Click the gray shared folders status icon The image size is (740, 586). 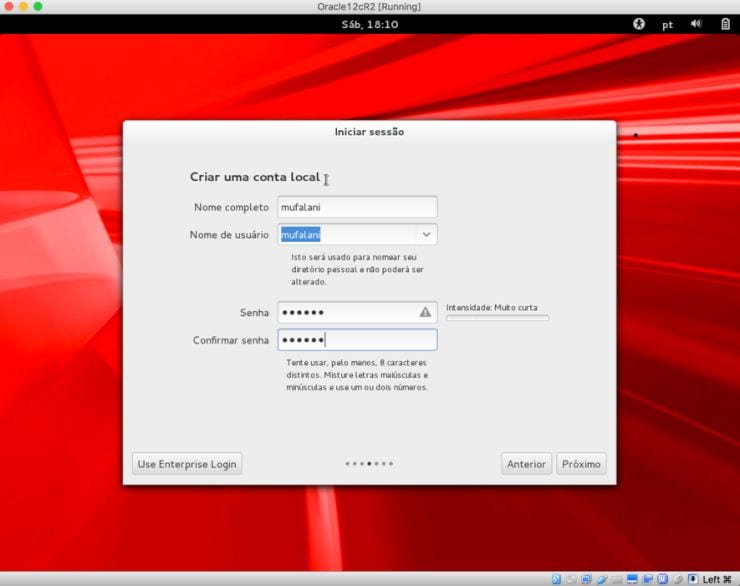click(617, 580)
